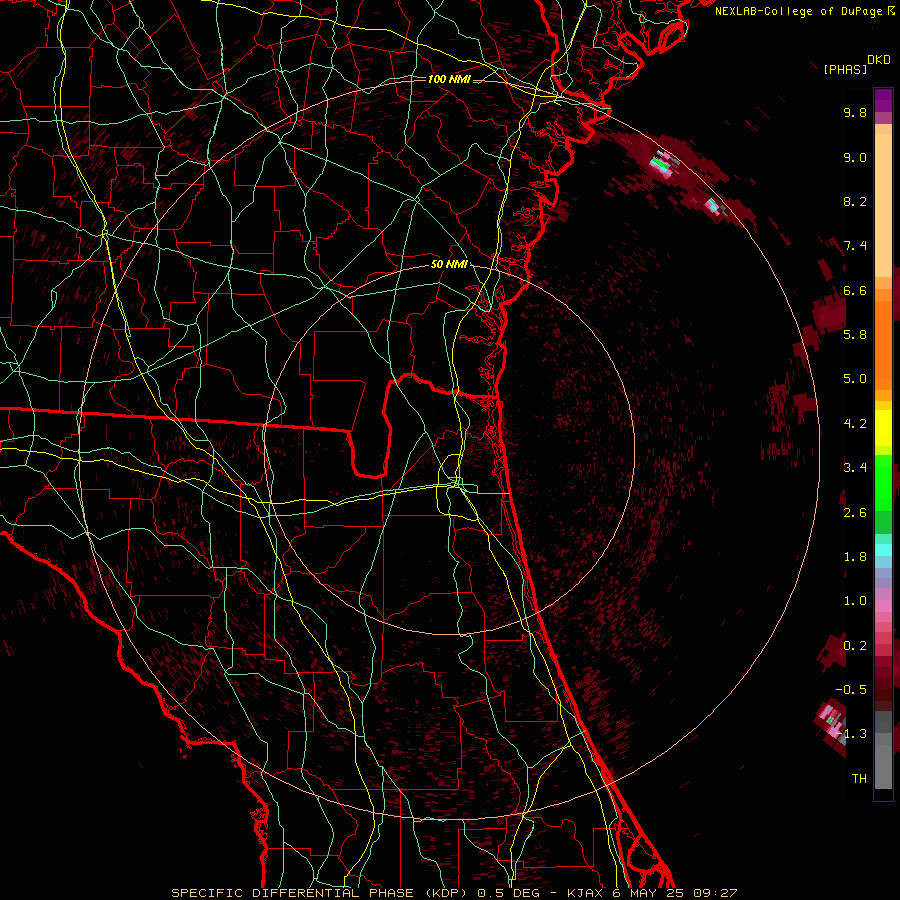Click the DKD product label
Viewport: 900px width, 900px height.
coord(879,60)
